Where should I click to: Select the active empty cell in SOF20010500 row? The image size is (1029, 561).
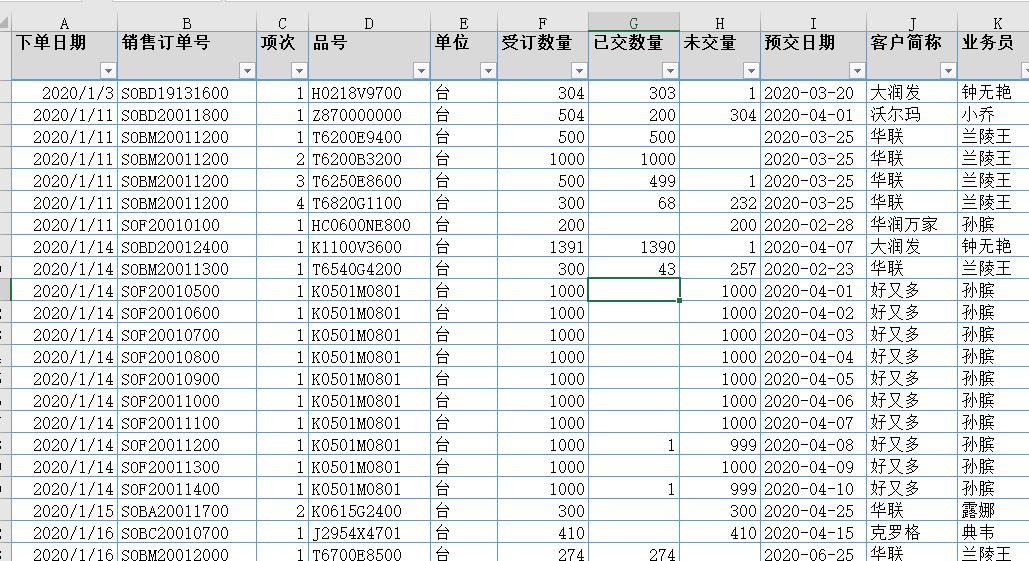coord(634,290)
